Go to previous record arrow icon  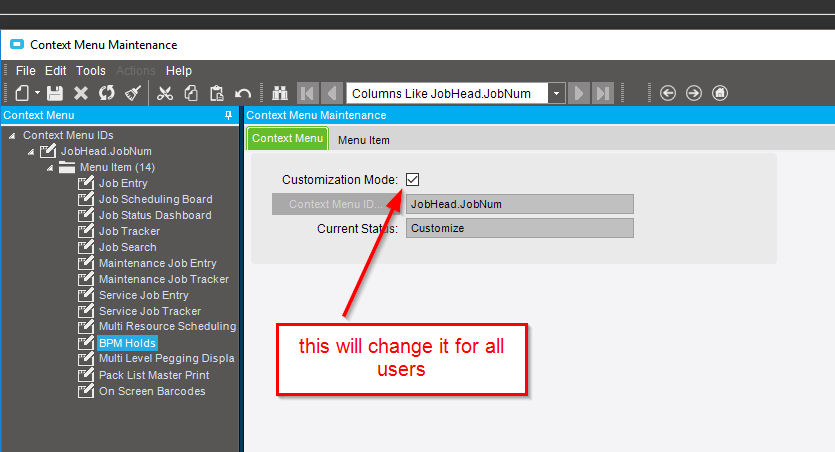click(x=332, y=93)
